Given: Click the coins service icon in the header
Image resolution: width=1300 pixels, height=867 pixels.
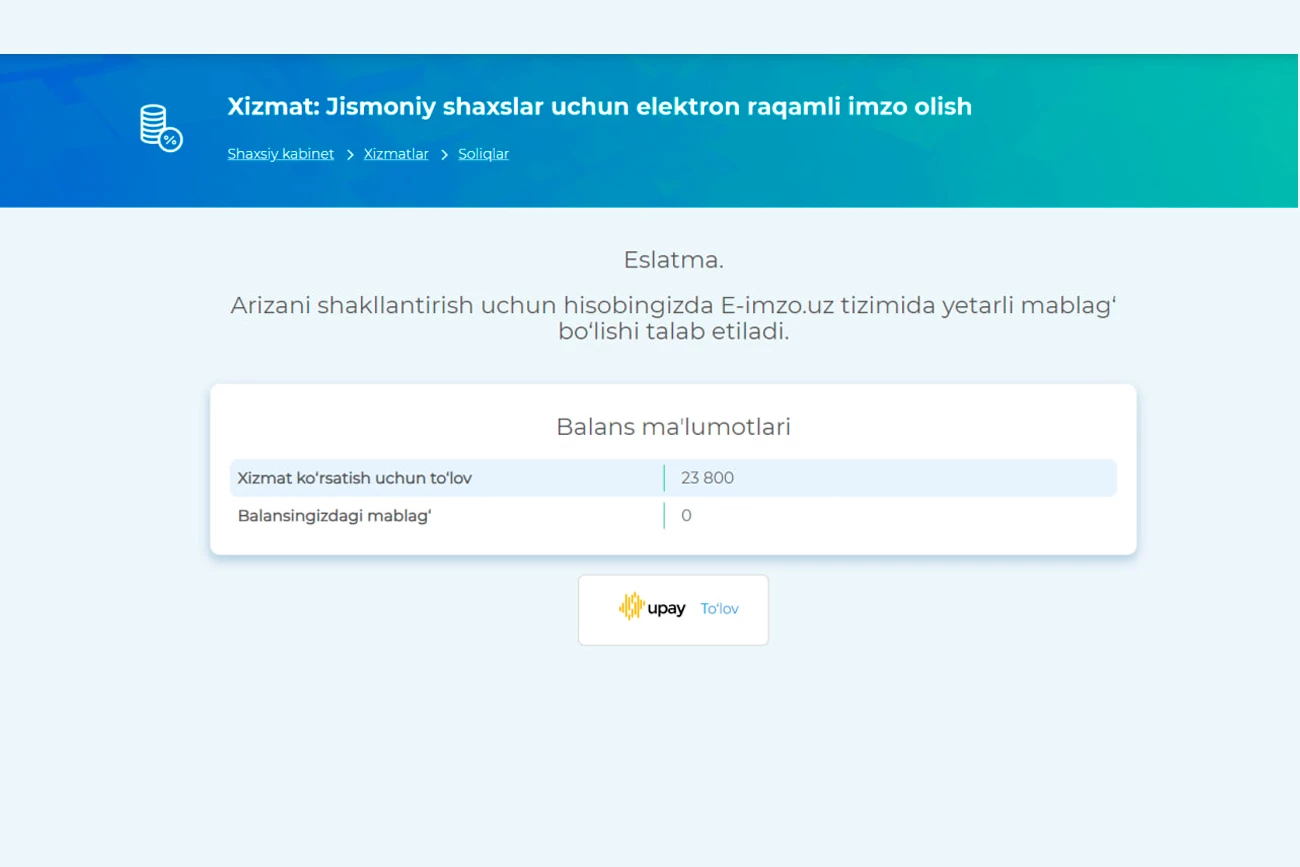Looking at the screenshot, I should (x=161, y=128).
